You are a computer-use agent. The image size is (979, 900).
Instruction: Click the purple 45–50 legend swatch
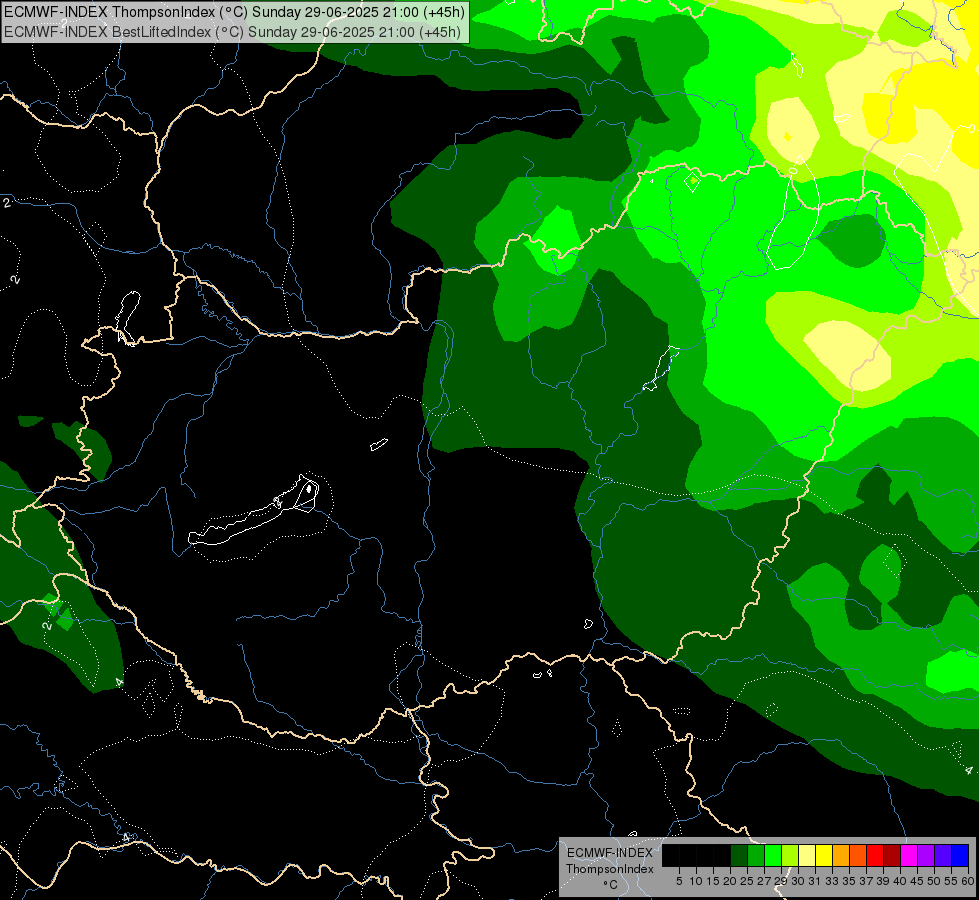(926, 855)
